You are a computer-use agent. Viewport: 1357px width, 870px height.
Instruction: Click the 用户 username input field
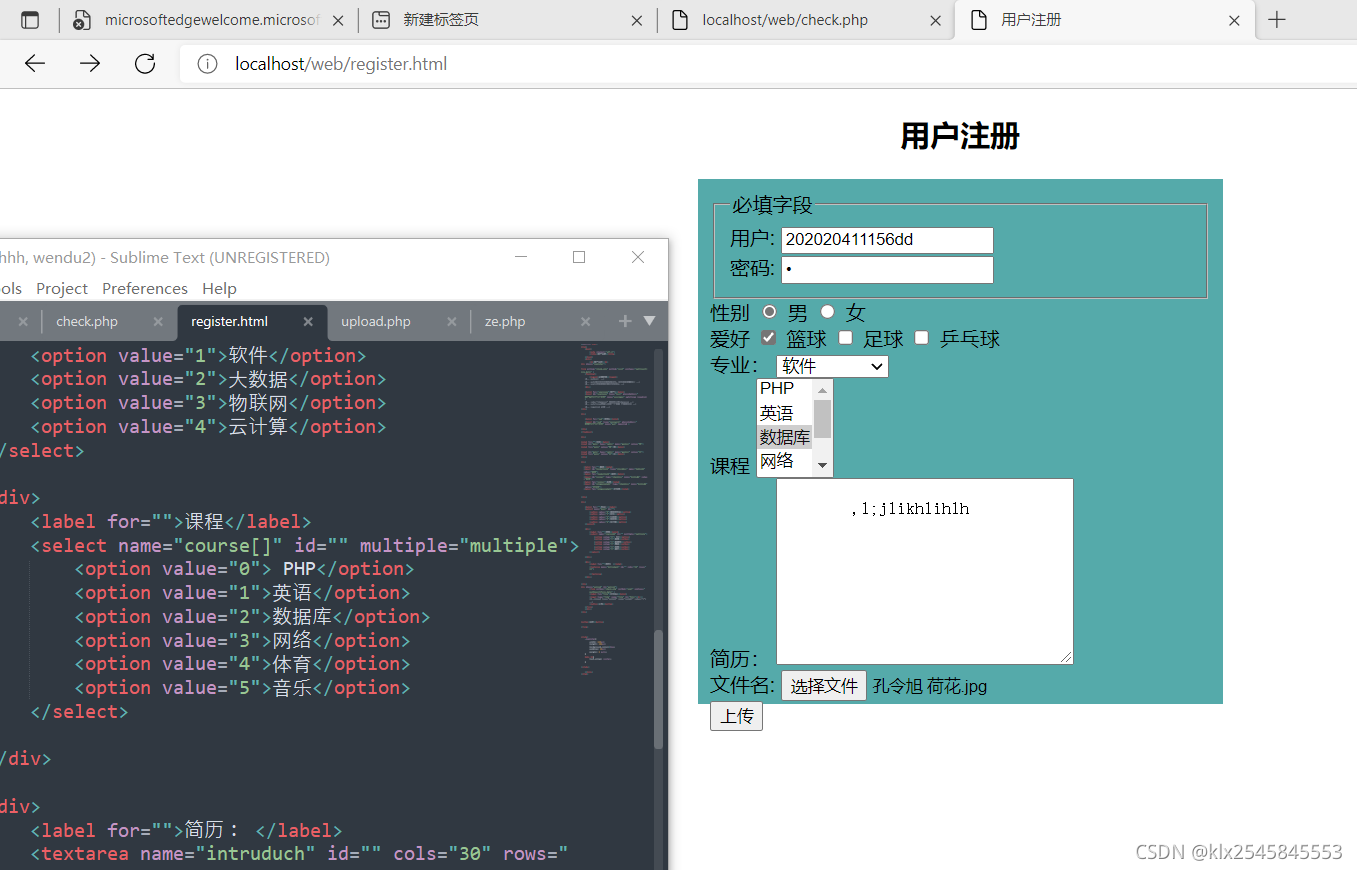tap(887, 240)
